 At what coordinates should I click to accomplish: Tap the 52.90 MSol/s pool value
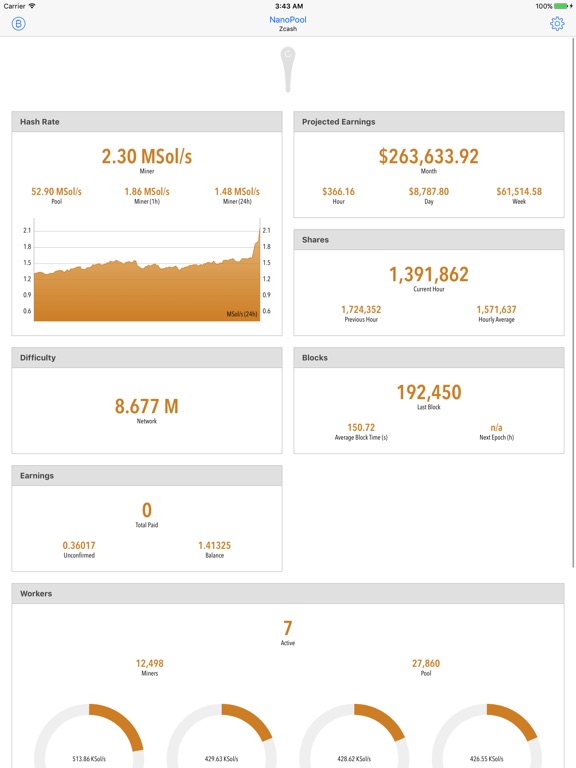tap(56, 192)
